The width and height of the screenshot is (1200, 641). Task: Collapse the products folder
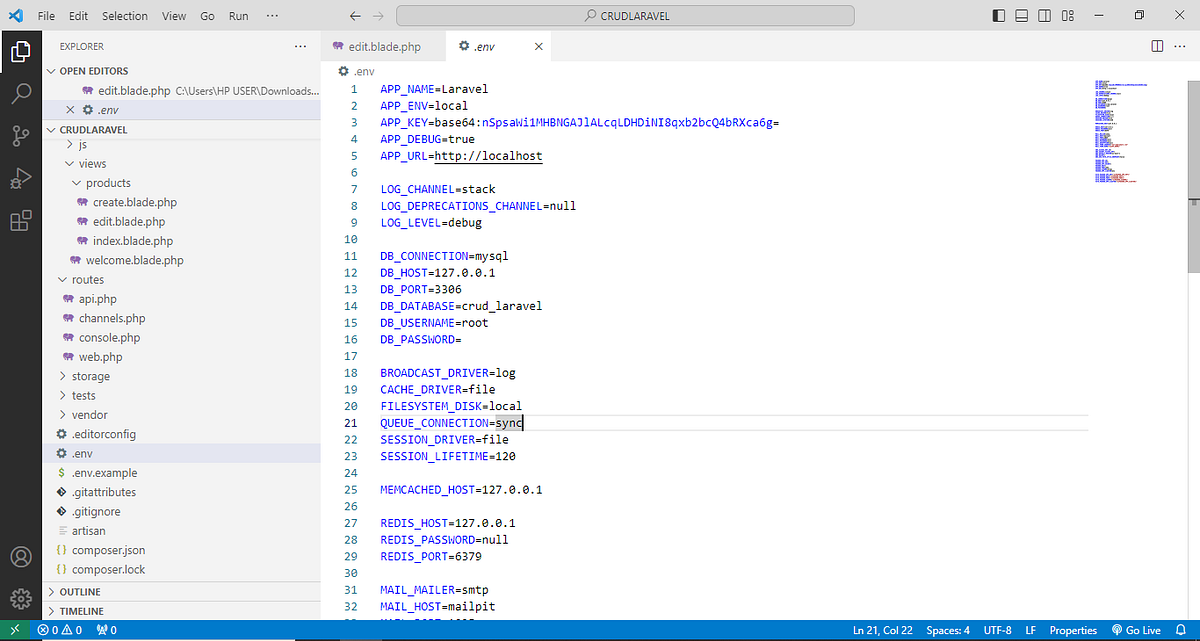tap(75, 182)
